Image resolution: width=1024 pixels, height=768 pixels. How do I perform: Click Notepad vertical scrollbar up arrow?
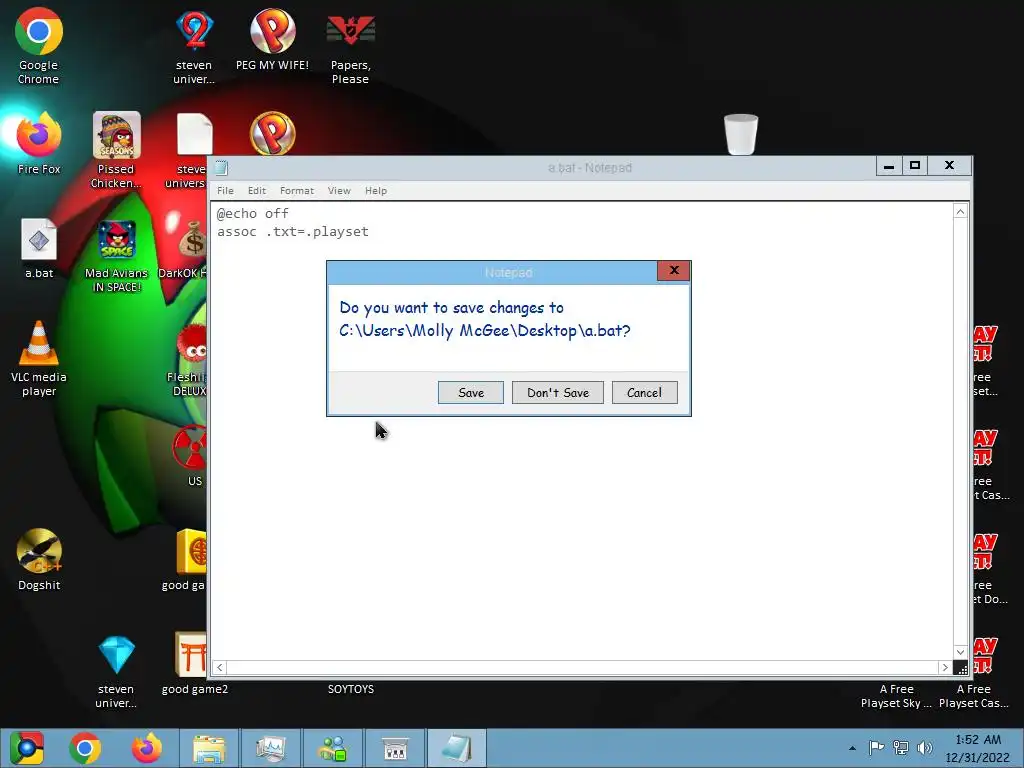click(x=960, y=212)
